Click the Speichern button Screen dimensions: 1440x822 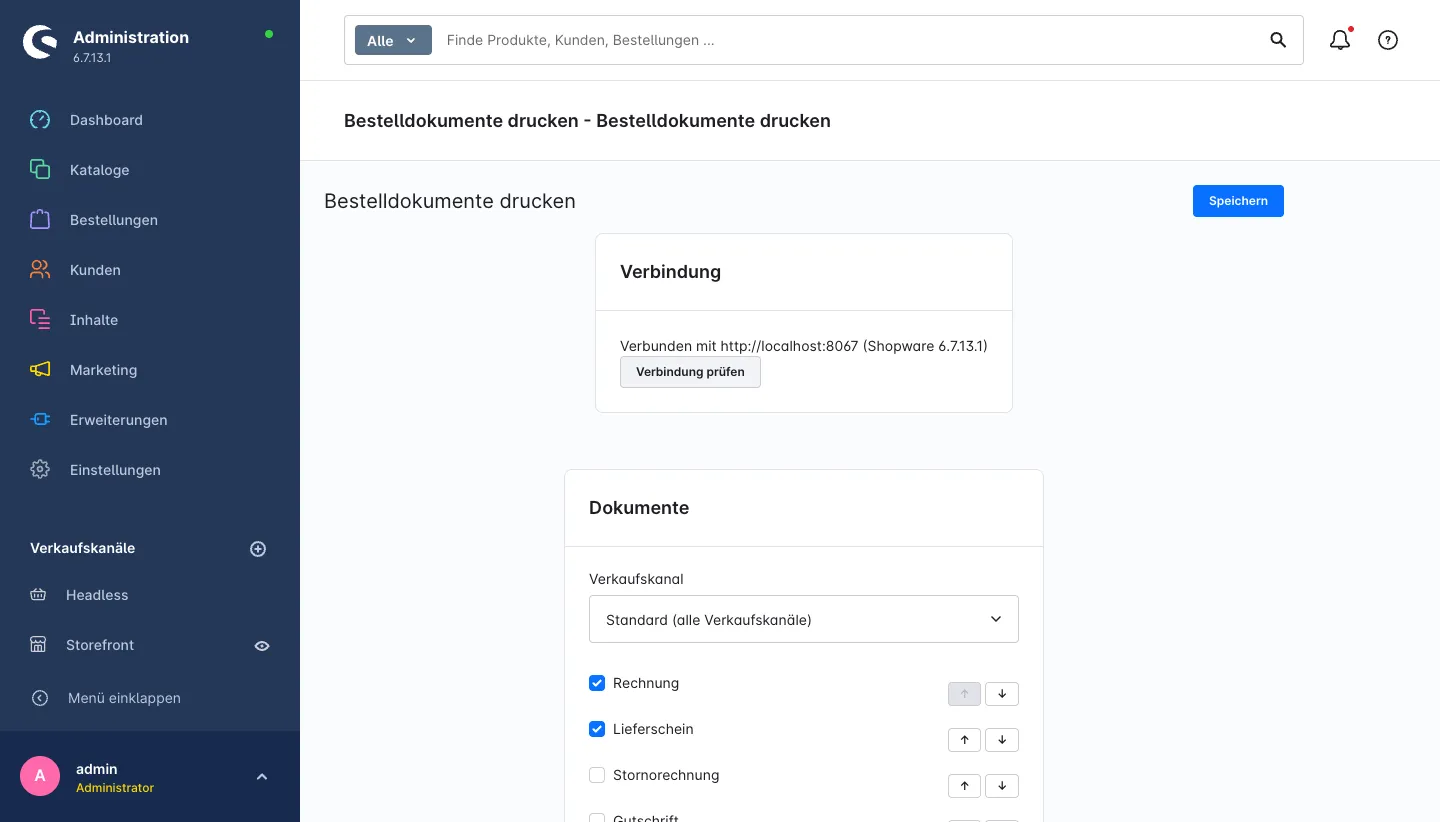point(1238,201)
